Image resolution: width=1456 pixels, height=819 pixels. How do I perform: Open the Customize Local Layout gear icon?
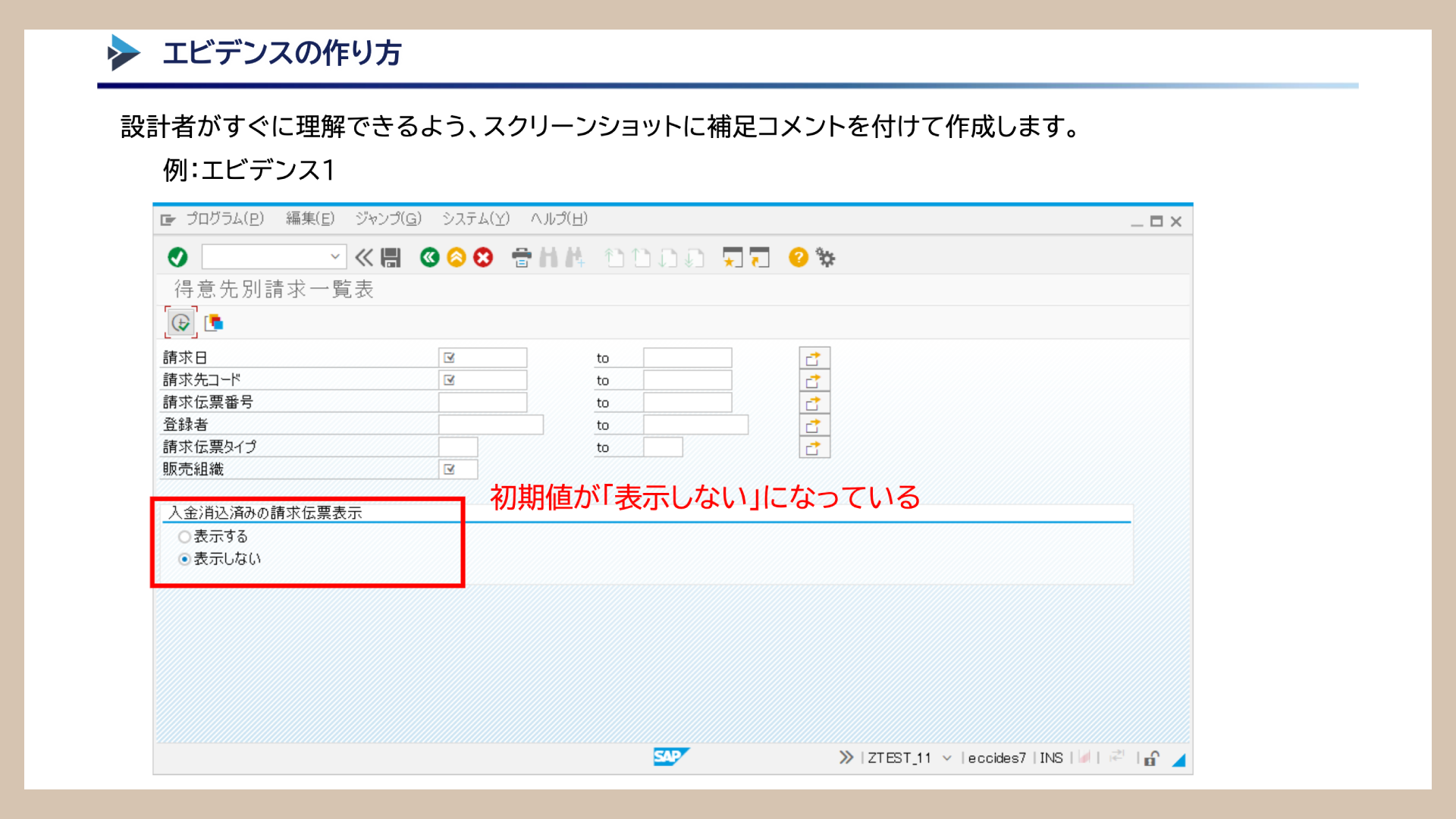coord(825,258)
